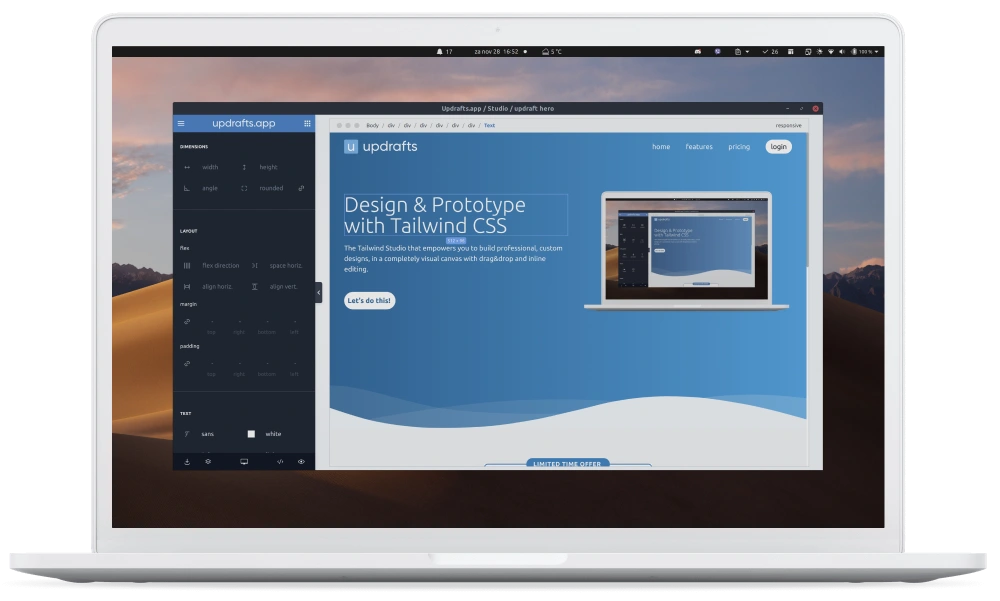This screenshot has height=601, width=1000.
Task: Click the width dimension arrows icon
Action: pos(187,167)
